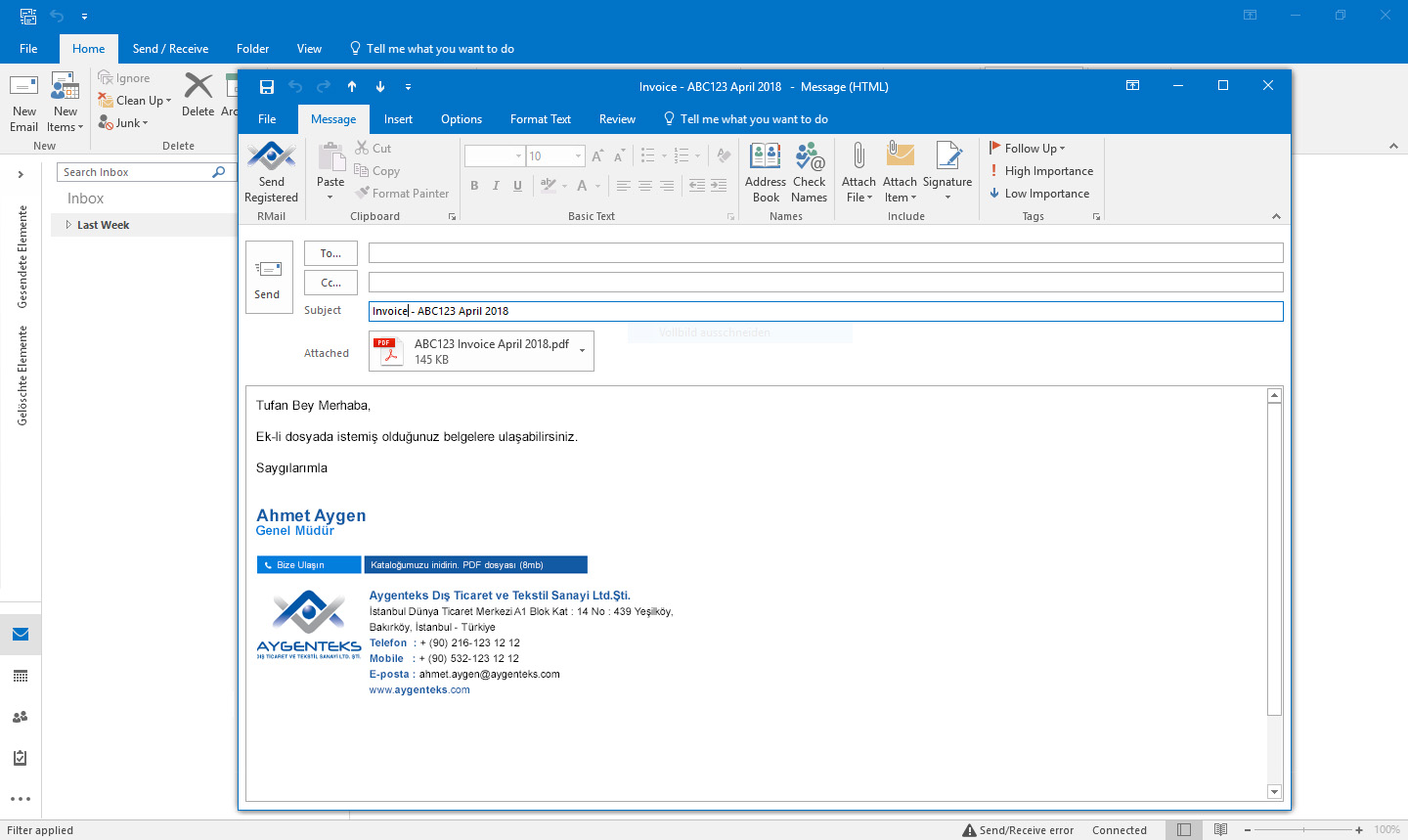Toggle High Importance tag
This screenshot has height=840, width=1408.
pos(1041,171)
